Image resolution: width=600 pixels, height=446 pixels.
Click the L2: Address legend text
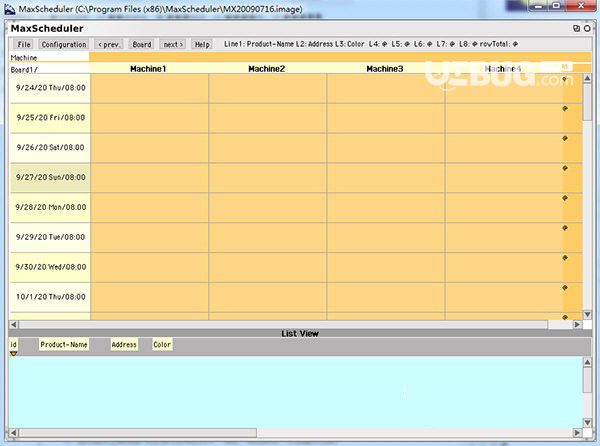pyautogui.click(x=314, y=44)
